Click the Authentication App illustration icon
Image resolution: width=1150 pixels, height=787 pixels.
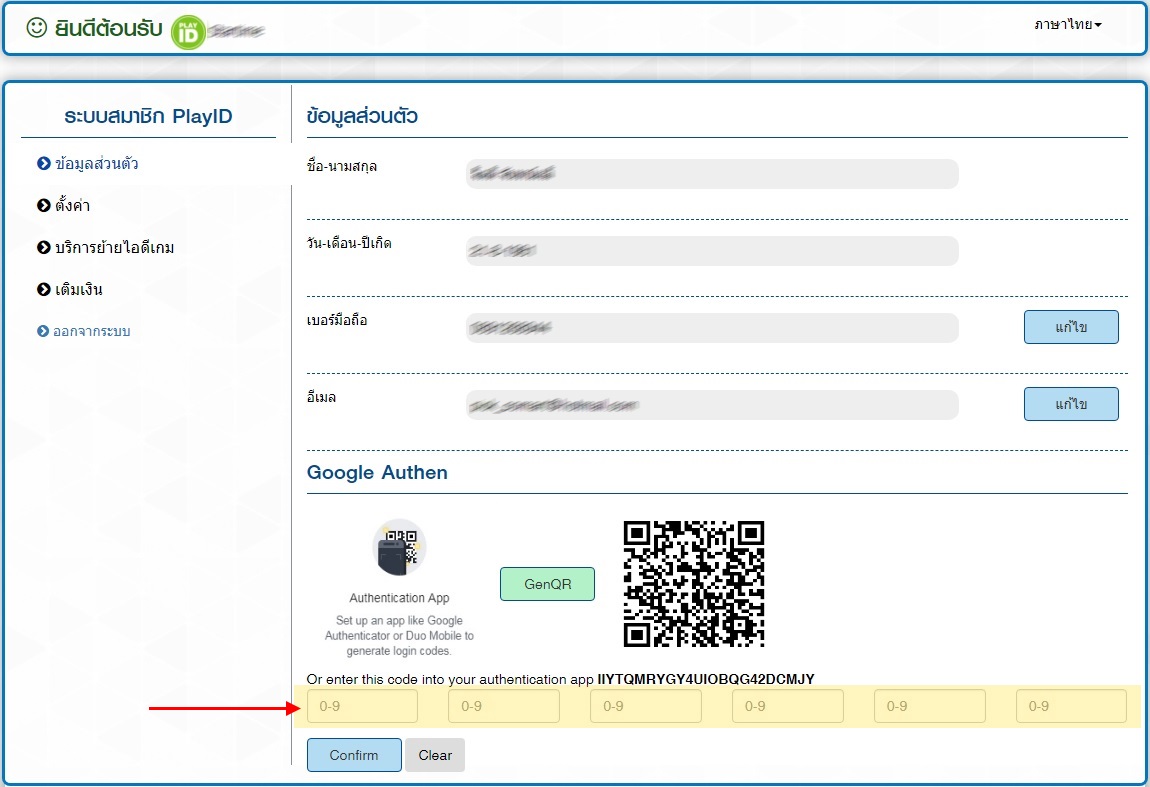(x=399, y=547)
